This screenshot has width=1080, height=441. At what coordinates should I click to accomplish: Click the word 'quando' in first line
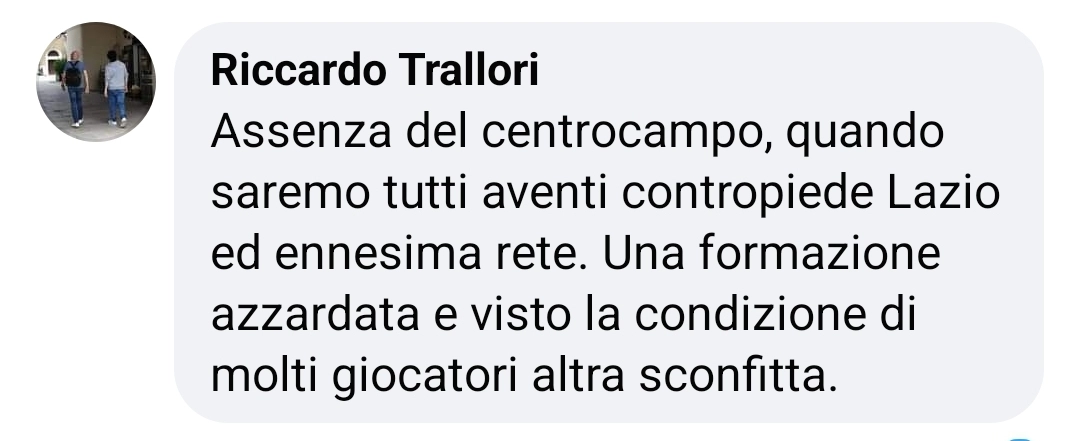[865, 134]
